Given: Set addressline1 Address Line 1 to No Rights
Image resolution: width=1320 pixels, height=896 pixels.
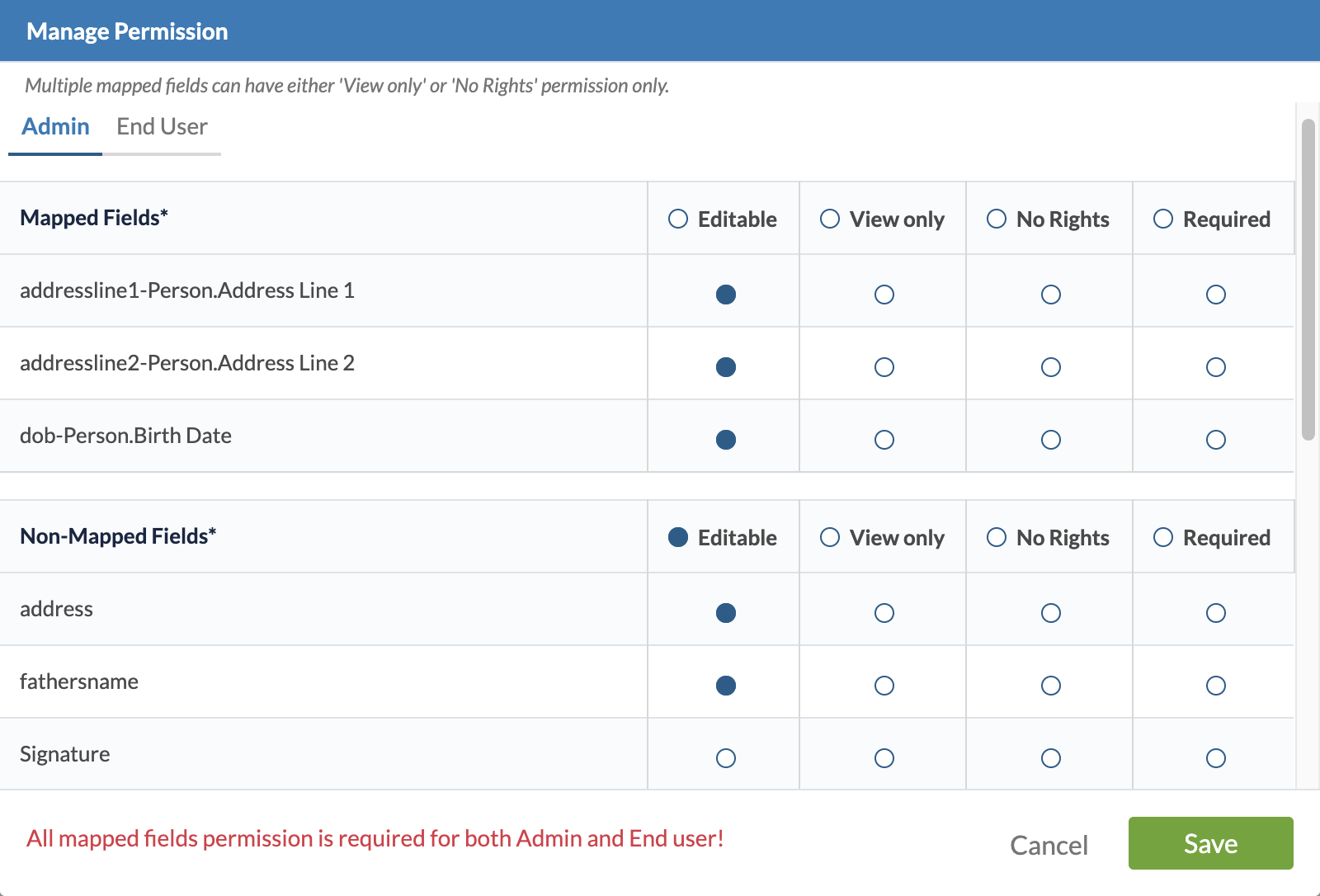Looking at the screenshot, I should (1051, 295).
